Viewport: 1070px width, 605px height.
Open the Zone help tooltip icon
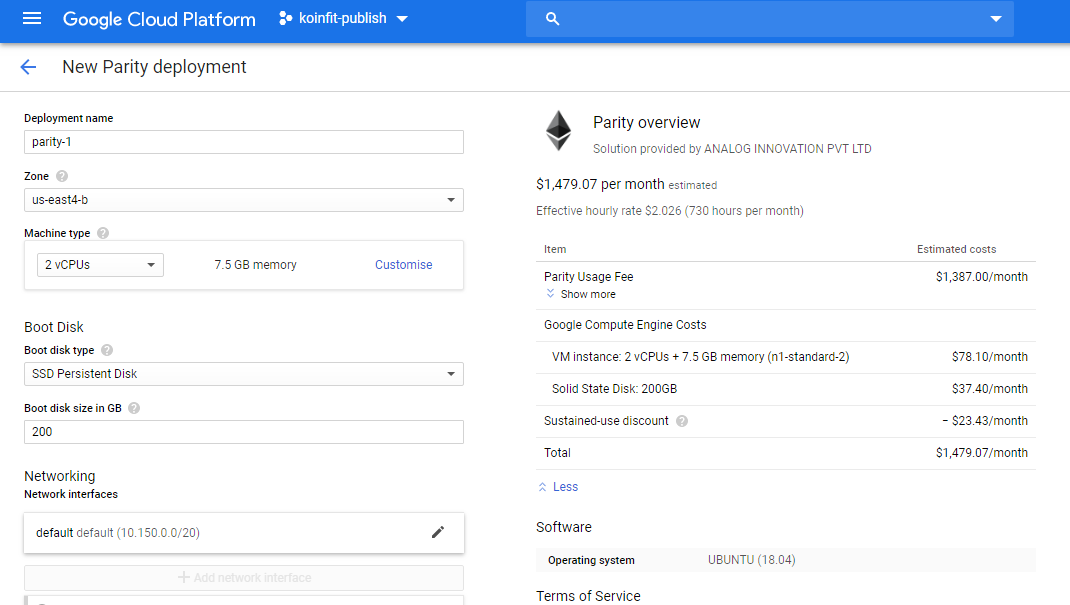[62, 176]
